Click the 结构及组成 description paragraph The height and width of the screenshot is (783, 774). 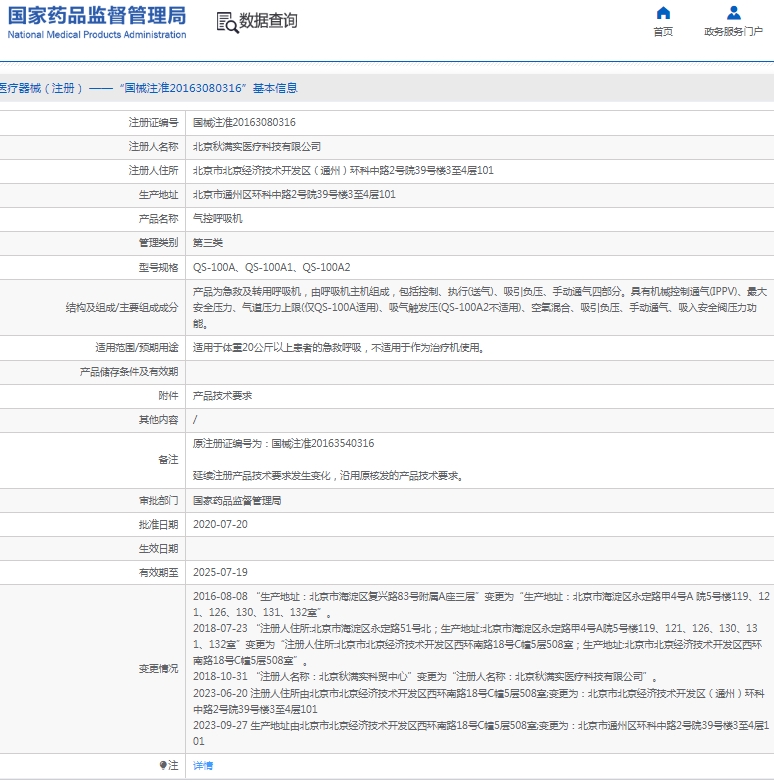coord(479,307)
